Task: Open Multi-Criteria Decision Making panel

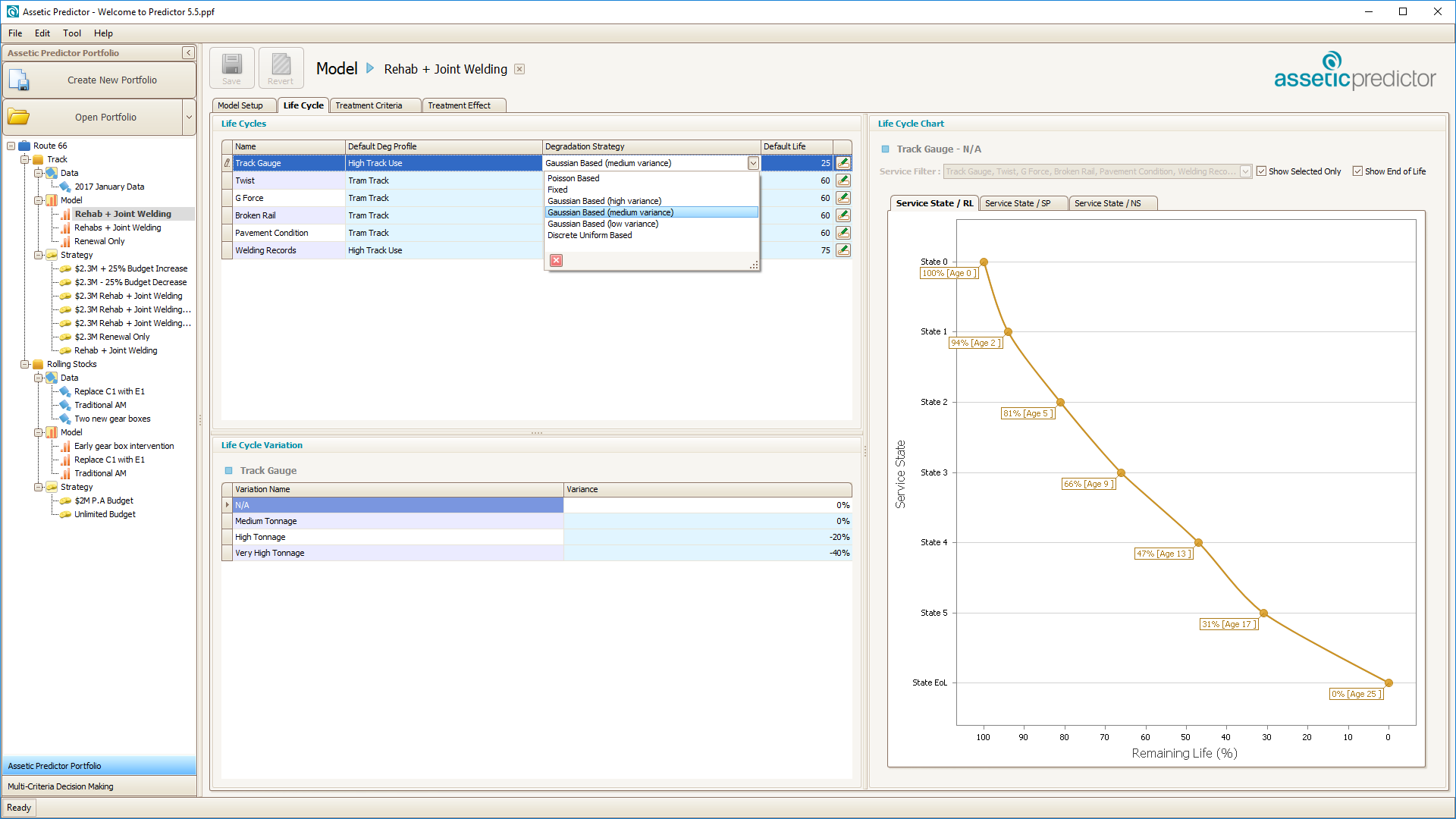Action: tap(99, 786)
